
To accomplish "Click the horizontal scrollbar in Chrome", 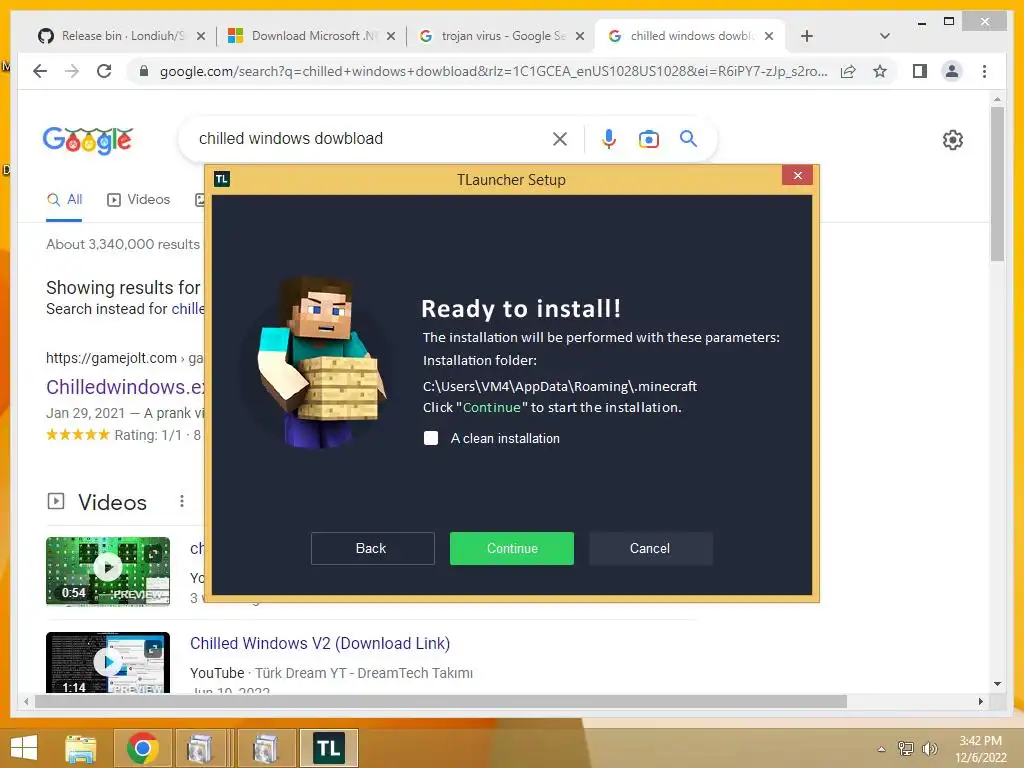I will tap(441, 701).
